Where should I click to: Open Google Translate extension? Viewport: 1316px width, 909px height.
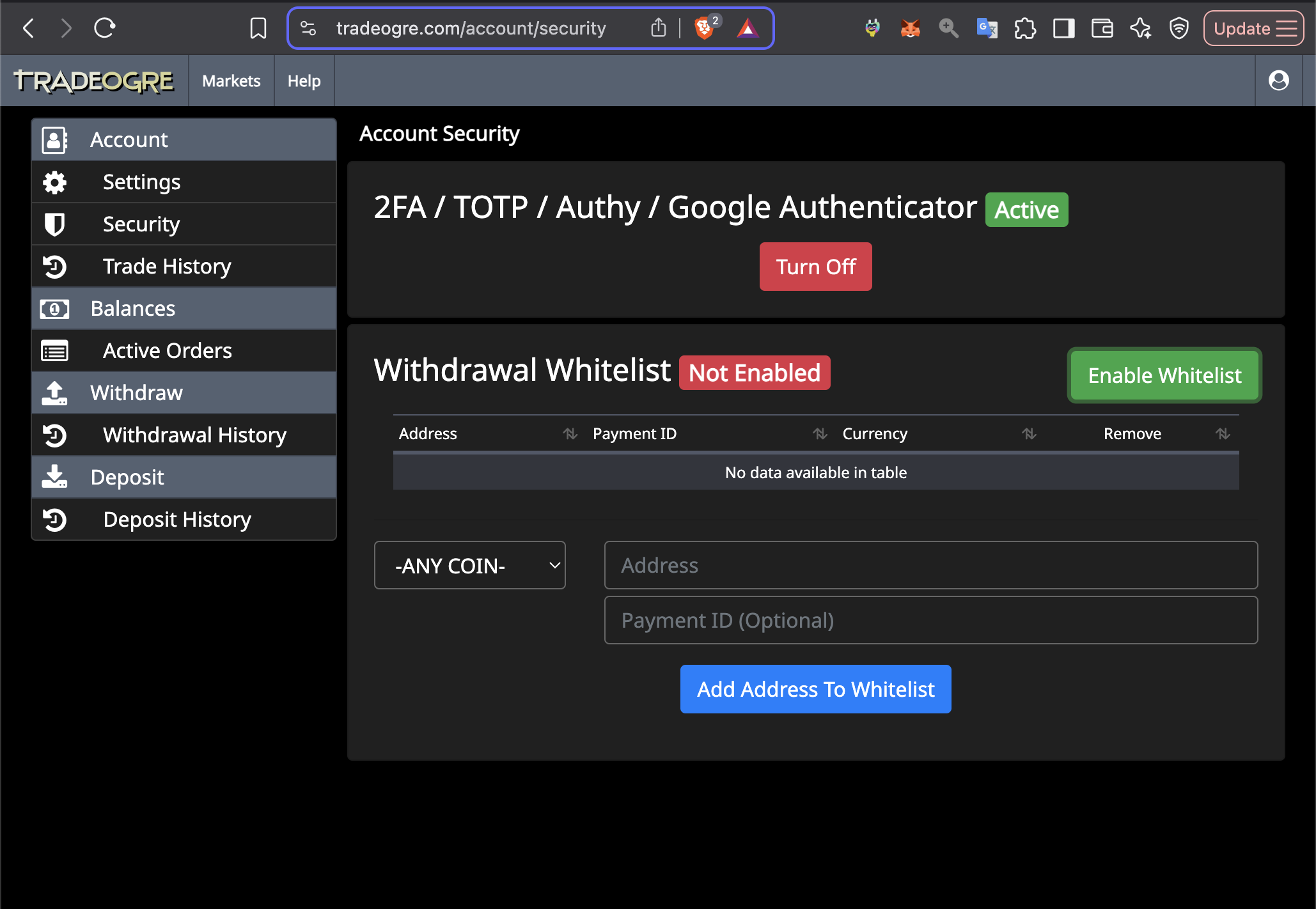coord(987,28)
